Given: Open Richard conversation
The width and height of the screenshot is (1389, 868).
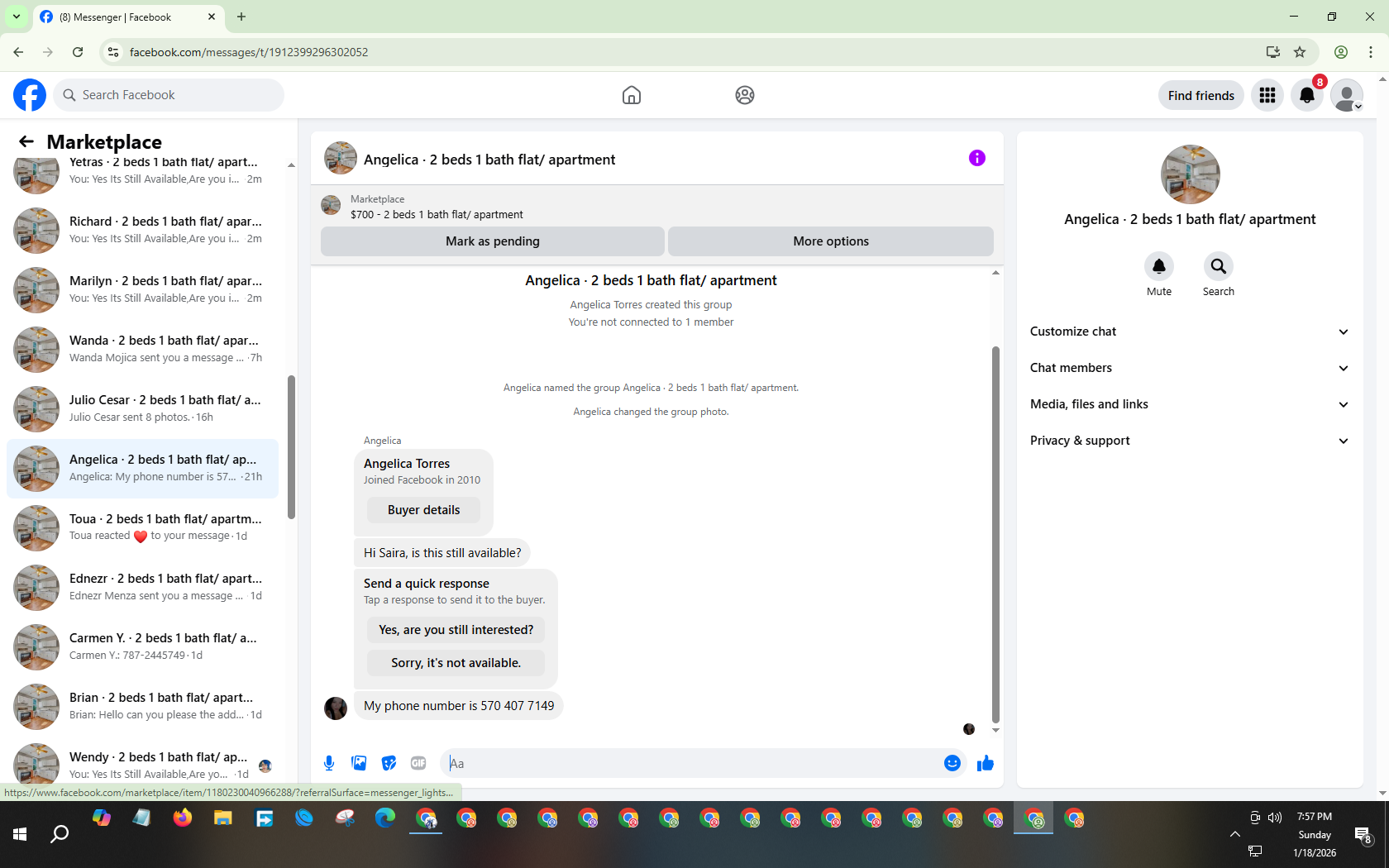Looking at the screenshot, I should [142, 231].
